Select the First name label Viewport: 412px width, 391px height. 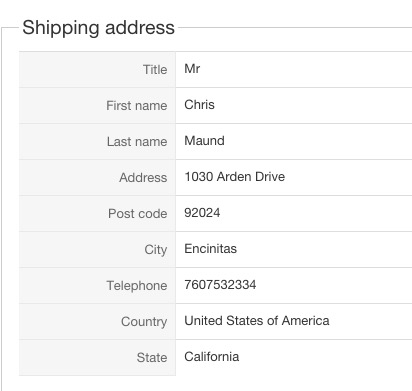[137, 105]
